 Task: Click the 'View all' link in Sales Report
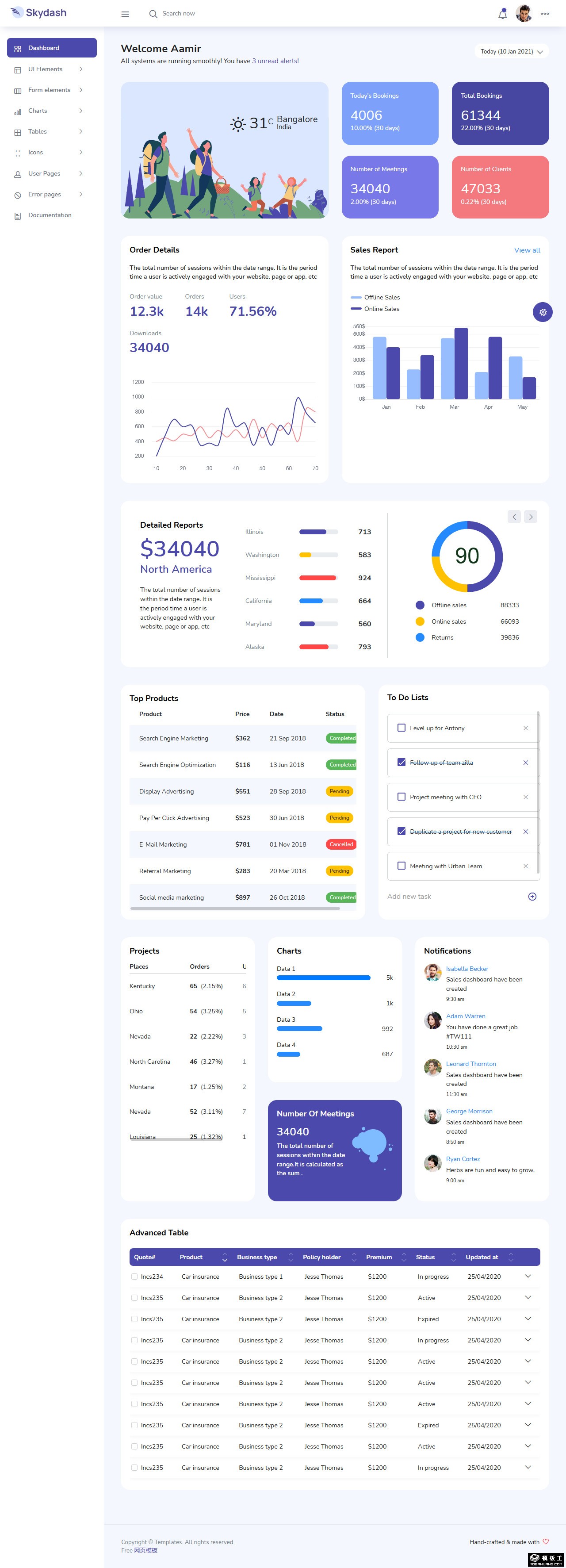pos(527,250)
